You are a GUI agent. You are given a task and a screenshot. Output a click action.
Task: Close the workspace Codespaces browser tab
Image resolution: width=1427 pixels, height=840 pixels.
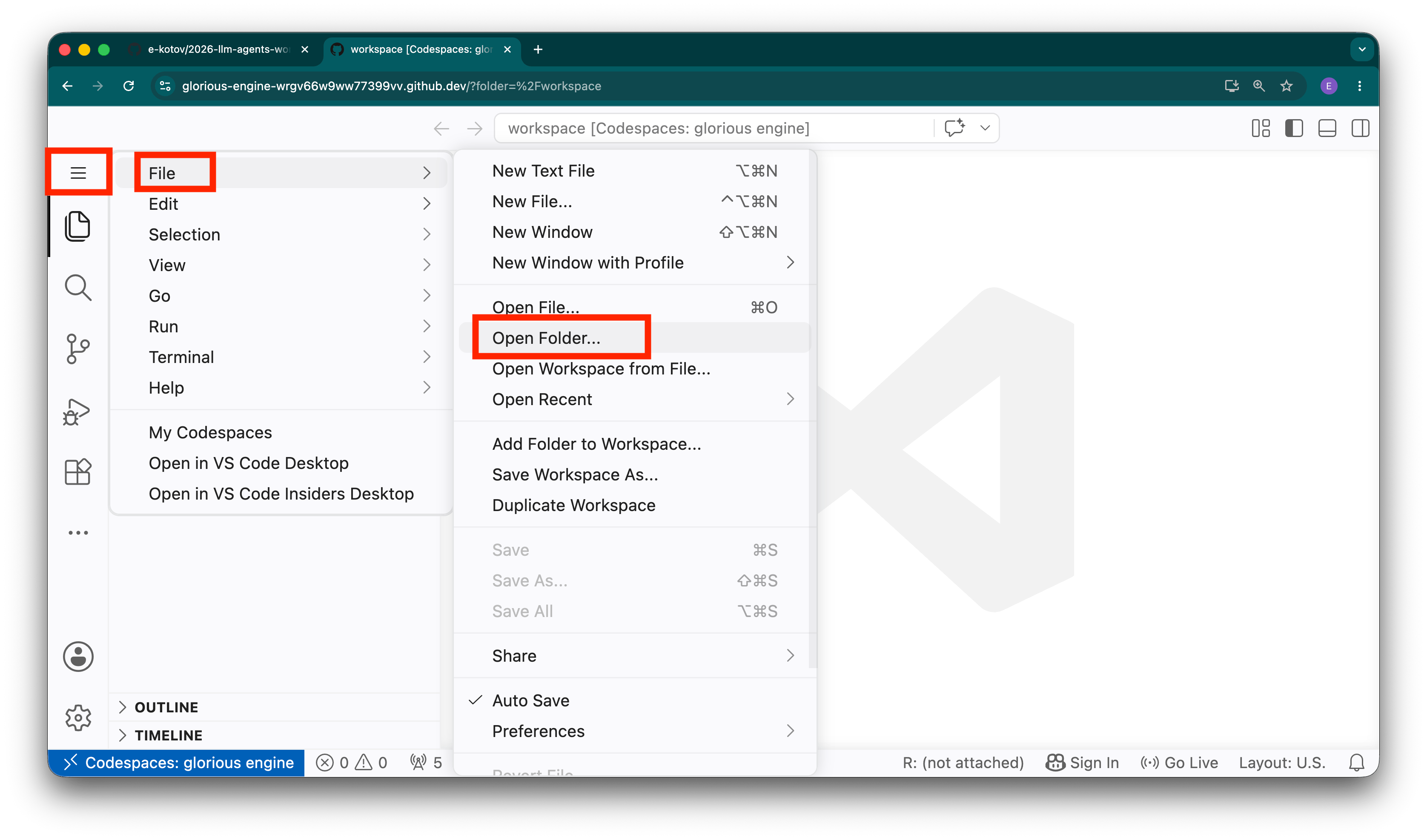pos(507,49)
